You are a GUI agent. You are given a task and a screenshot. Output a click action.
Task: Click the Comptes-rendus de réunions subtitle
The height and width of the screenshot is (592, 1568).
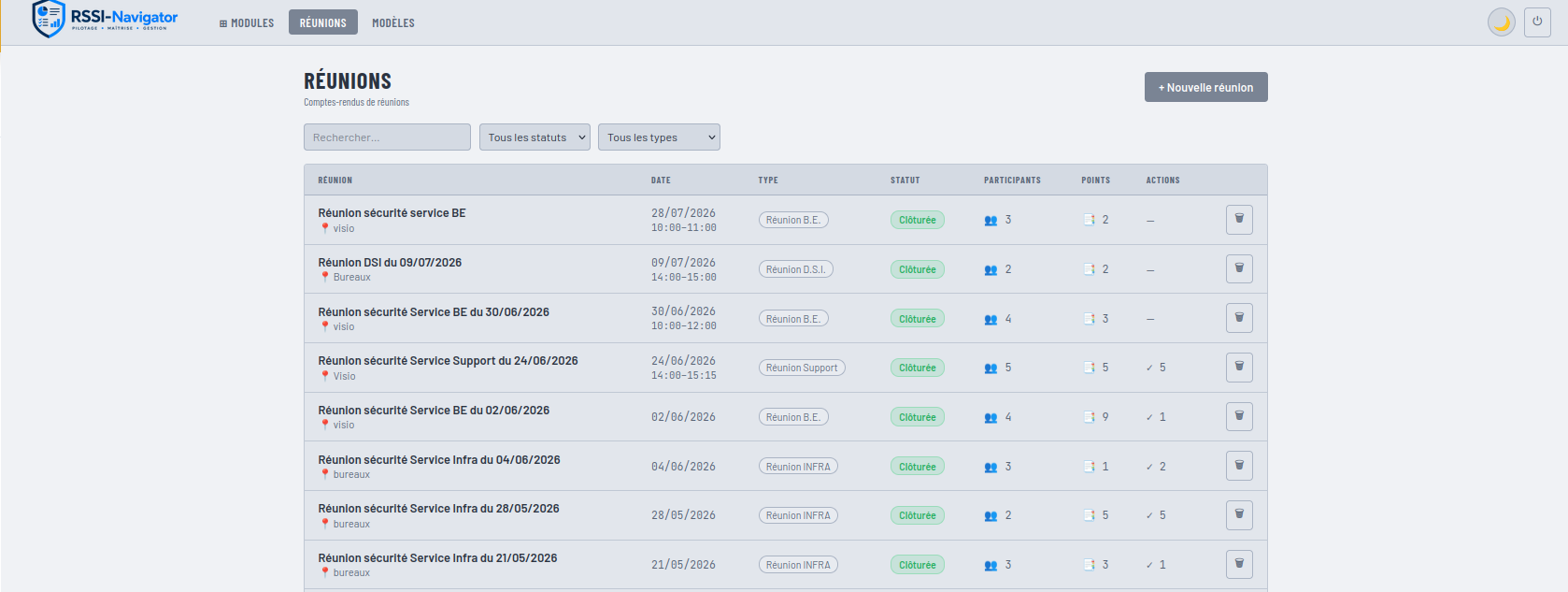(356, 102)
